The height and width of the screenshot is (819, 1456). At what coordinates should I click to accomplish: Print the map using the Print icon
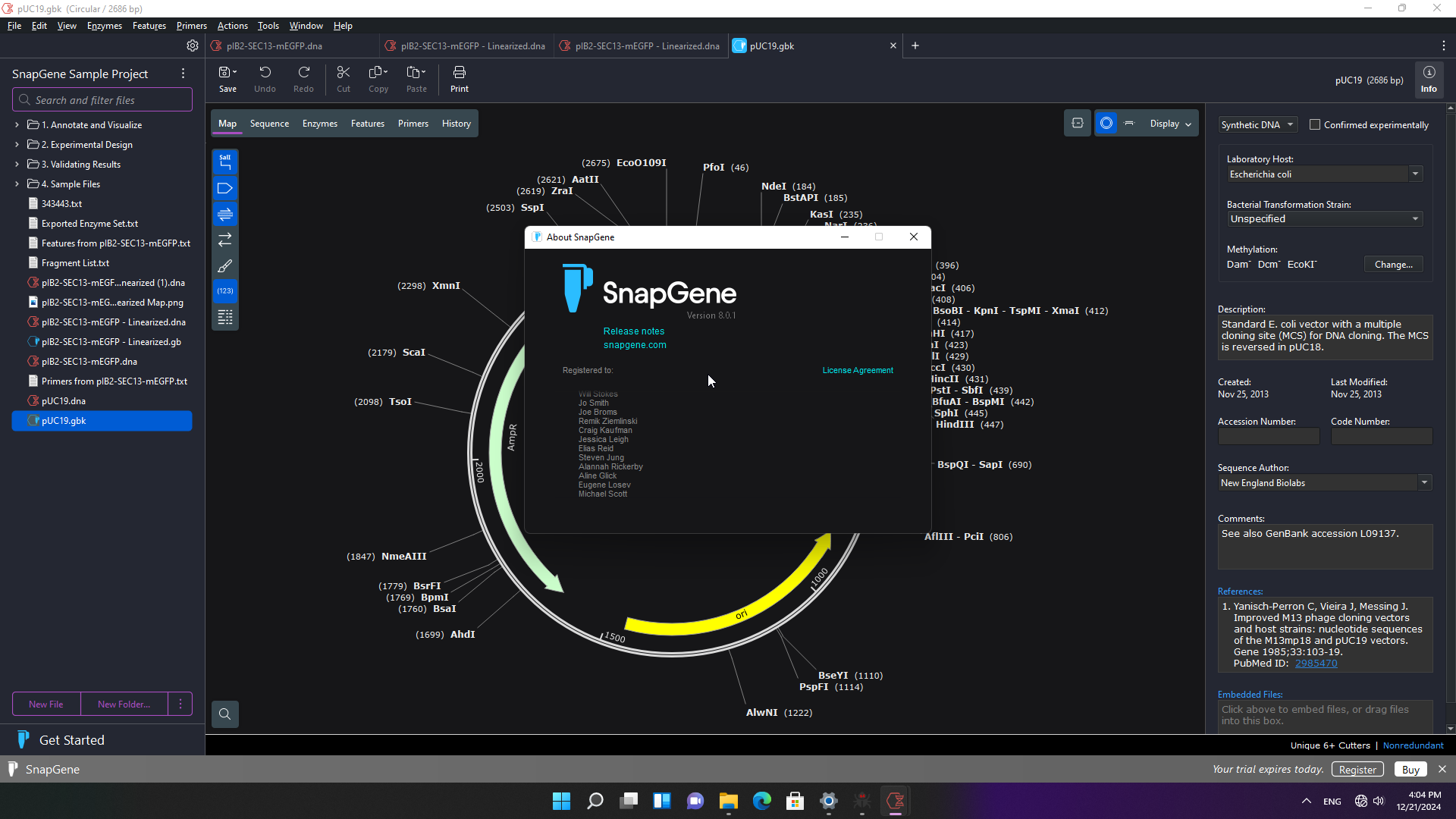pyautogui.click(x=460, y=79)
